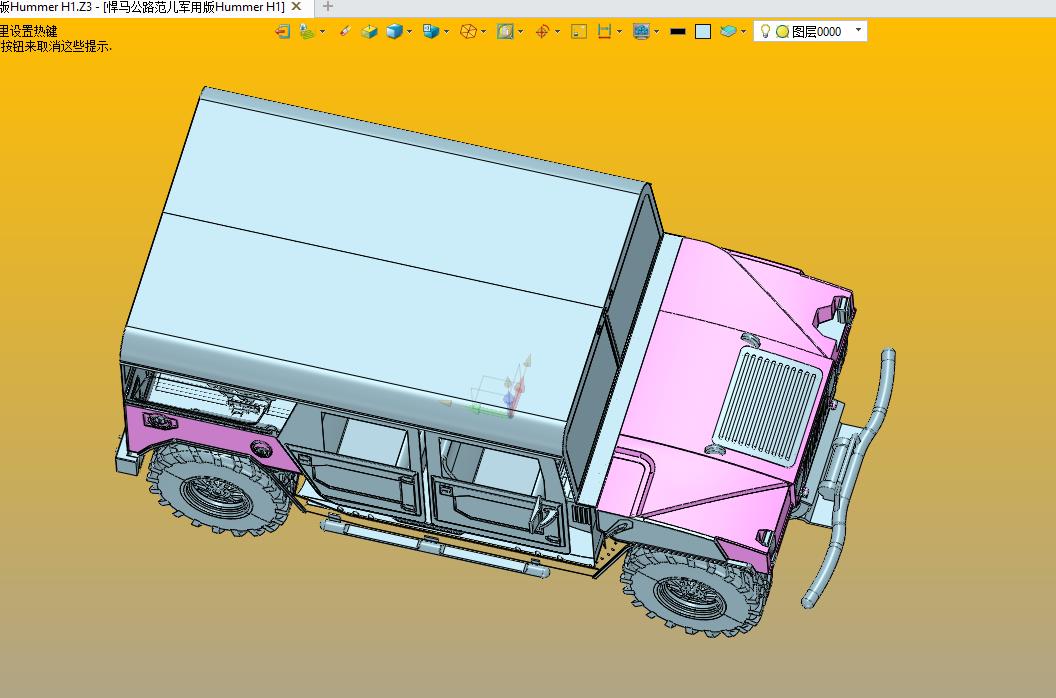Viewport: 1056px width, 698px height.
Task: Click the wireframe polyhedron icon
Action: click(x=468, y=31)
